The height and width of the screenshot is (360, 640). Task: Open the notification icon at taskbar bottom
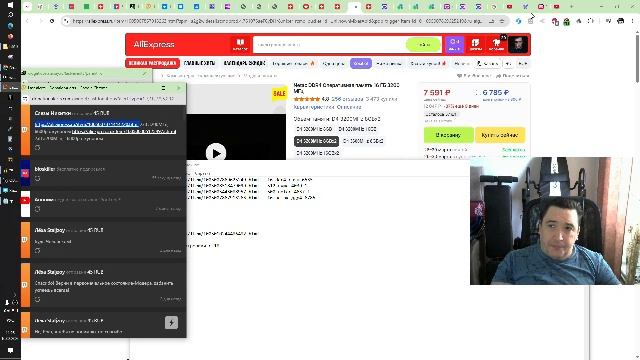[x=10, y=350]
